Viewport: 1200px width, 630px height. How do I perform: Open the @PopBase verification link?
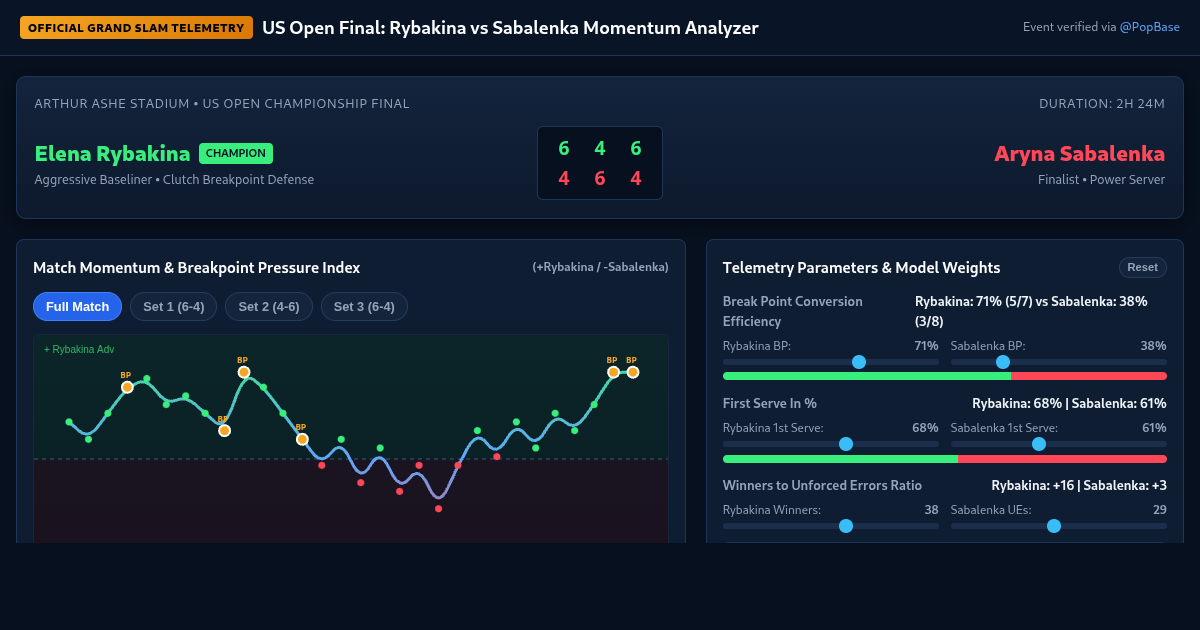[x=1150, y=27]
